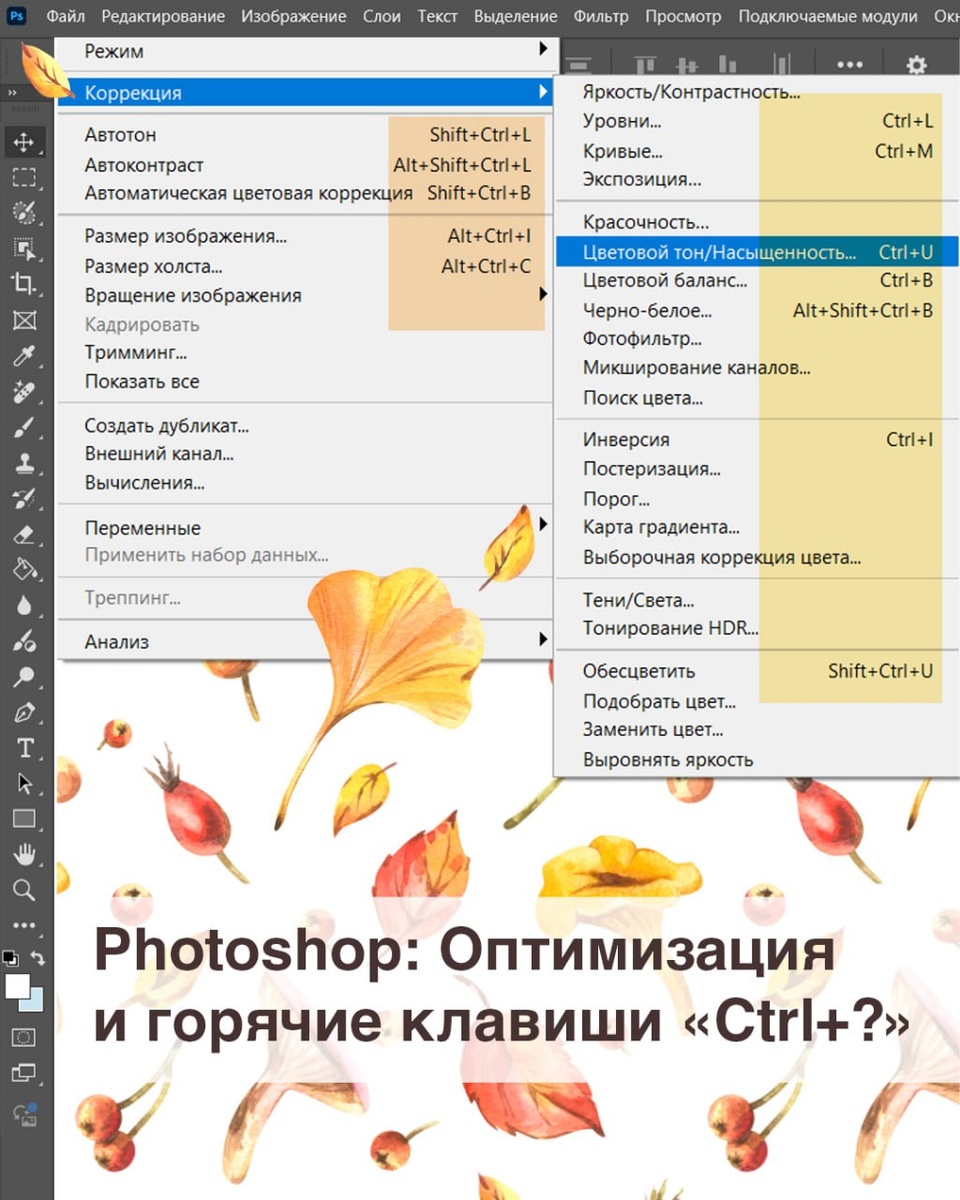
Task: Open the Текст menu
Action: coord(437,17)
